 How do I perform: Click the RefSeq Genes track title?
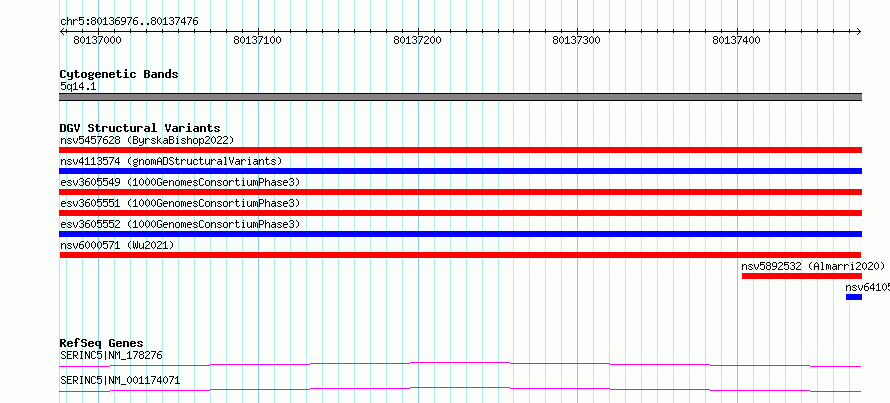coord(101,343)
